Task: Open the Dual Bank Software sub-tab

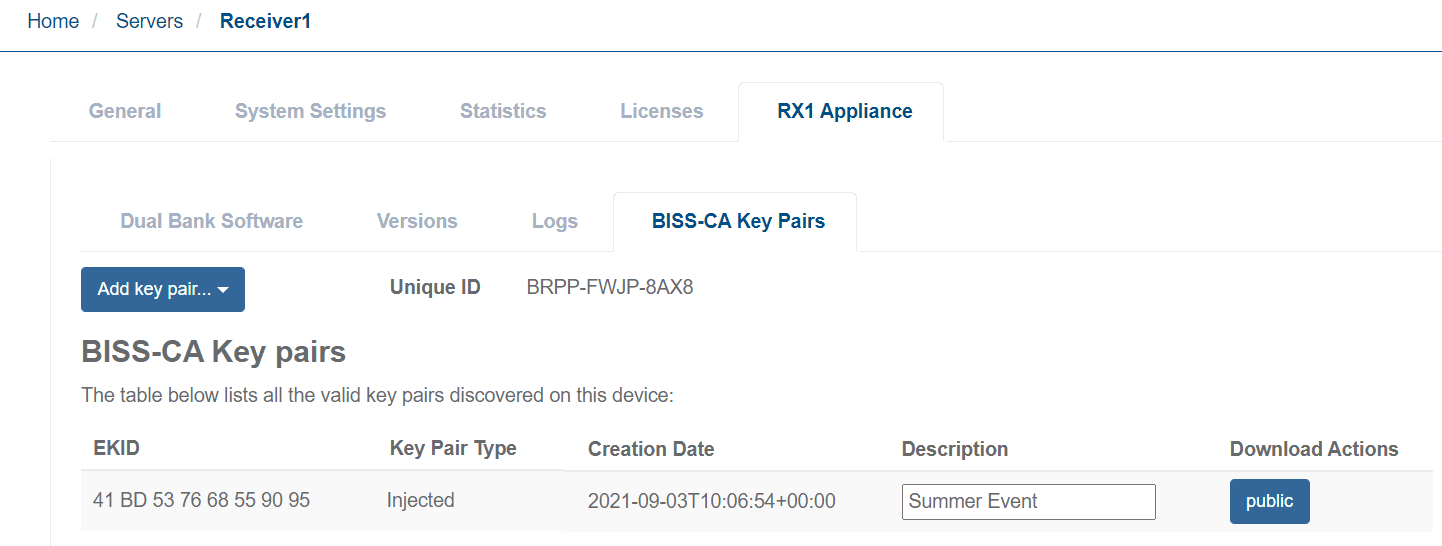Action: pos(211,222)
